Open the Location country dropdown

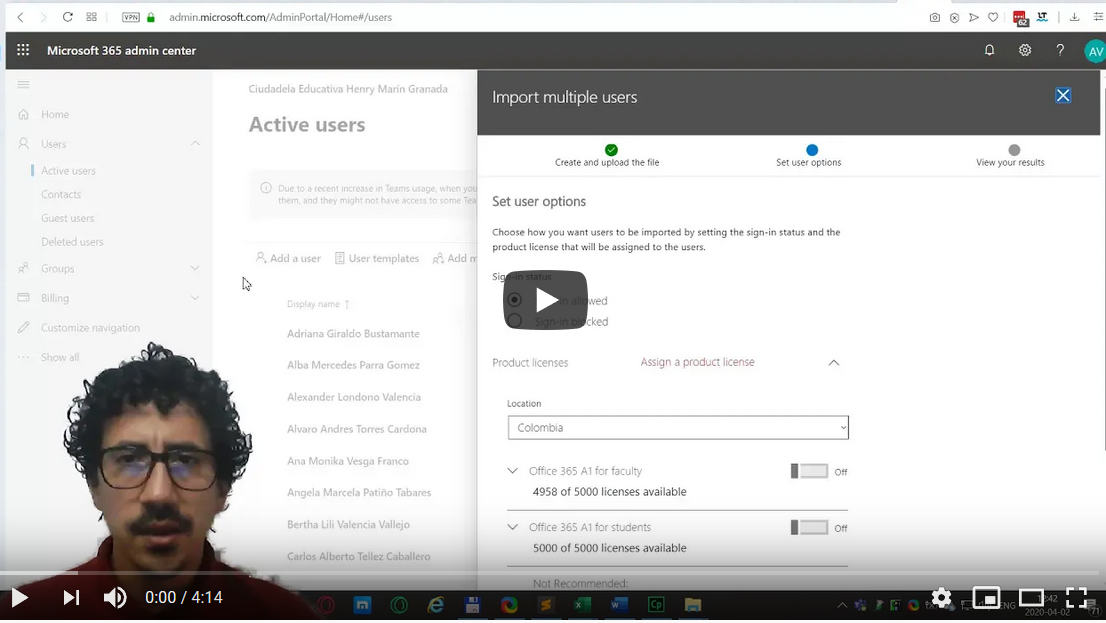[677, 427]
